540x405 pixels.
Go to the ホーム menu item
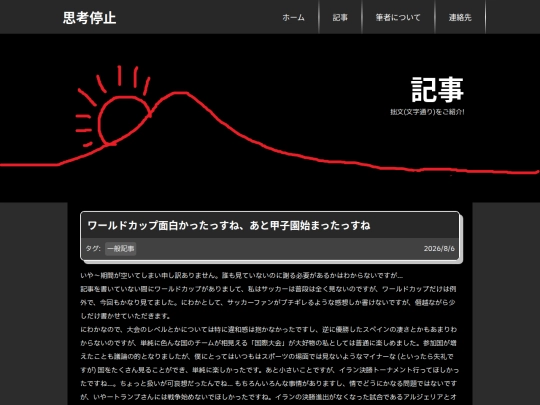(x=293, y=18)
